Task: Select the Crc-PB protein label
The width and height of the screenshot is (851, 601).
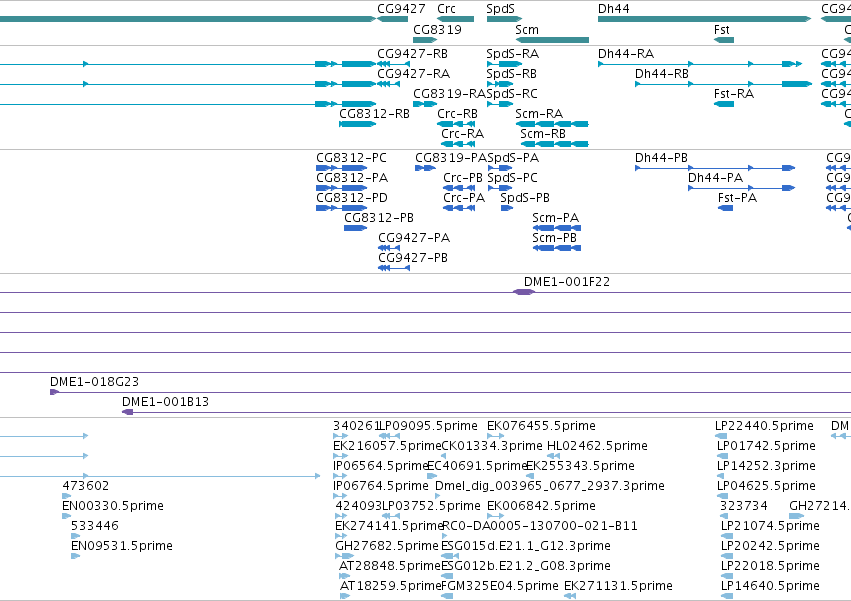Action: pyautogui.click(x=462, y=178)
